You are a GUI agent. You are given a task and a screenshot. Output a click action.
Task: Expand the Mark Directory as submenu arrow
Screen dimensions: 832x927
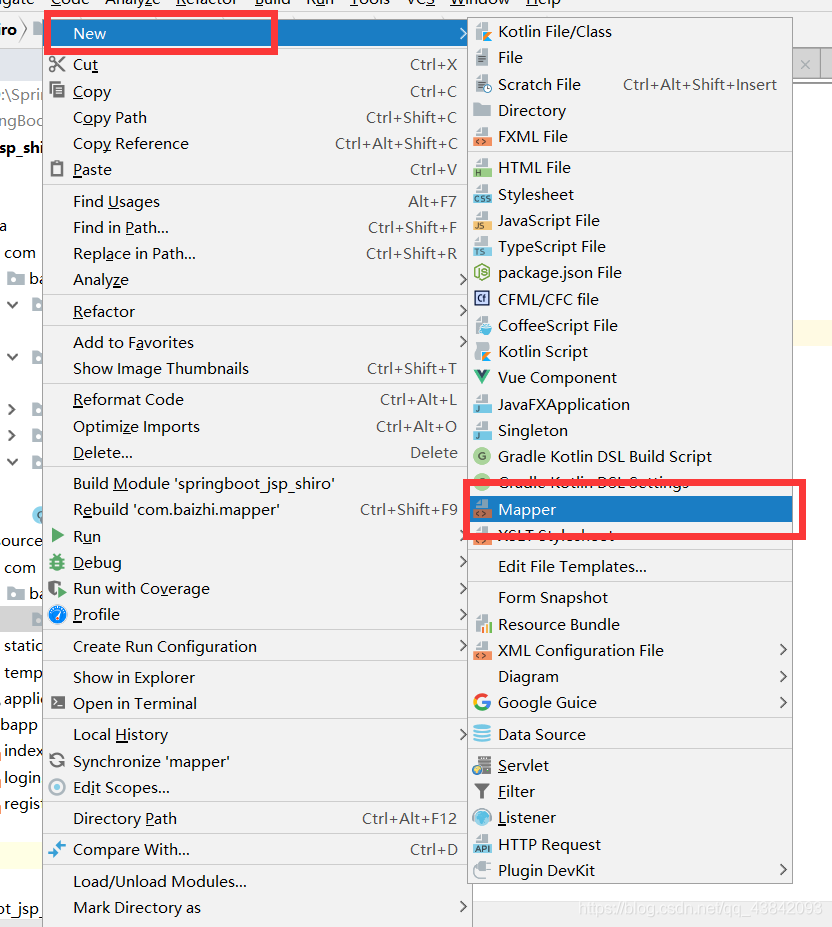[x=462, y=907]
